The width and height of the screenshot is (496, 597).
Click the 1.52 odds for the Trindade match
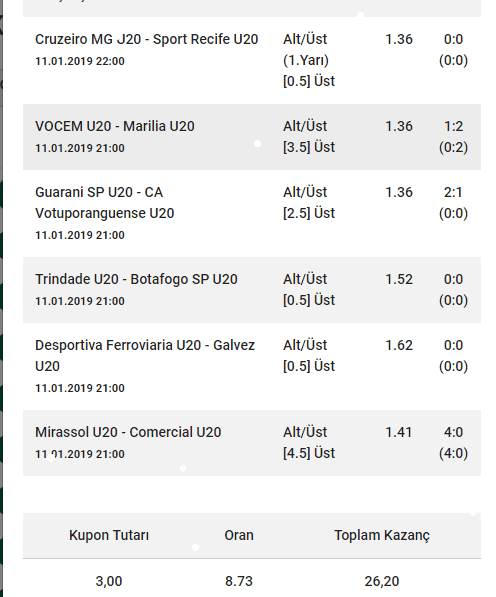click(399, 279)
